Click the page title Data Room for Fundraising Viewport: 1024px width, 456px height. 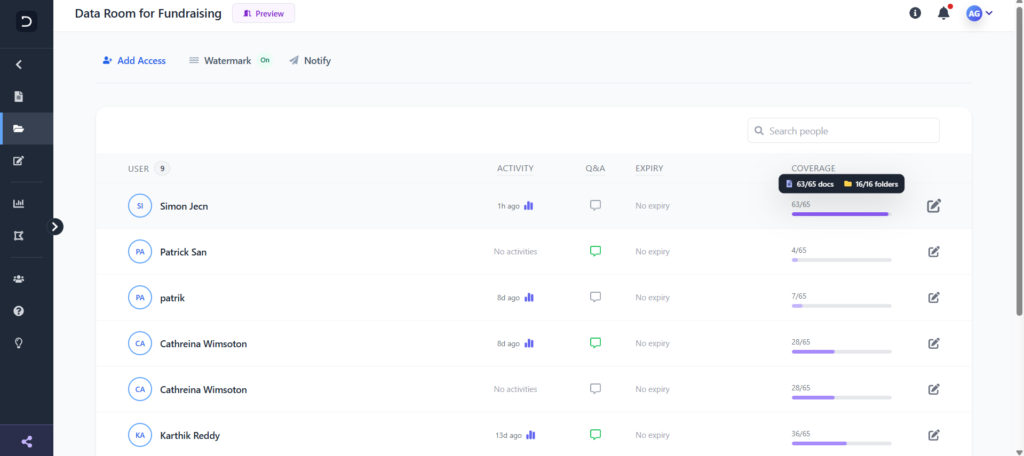point(148,13)
